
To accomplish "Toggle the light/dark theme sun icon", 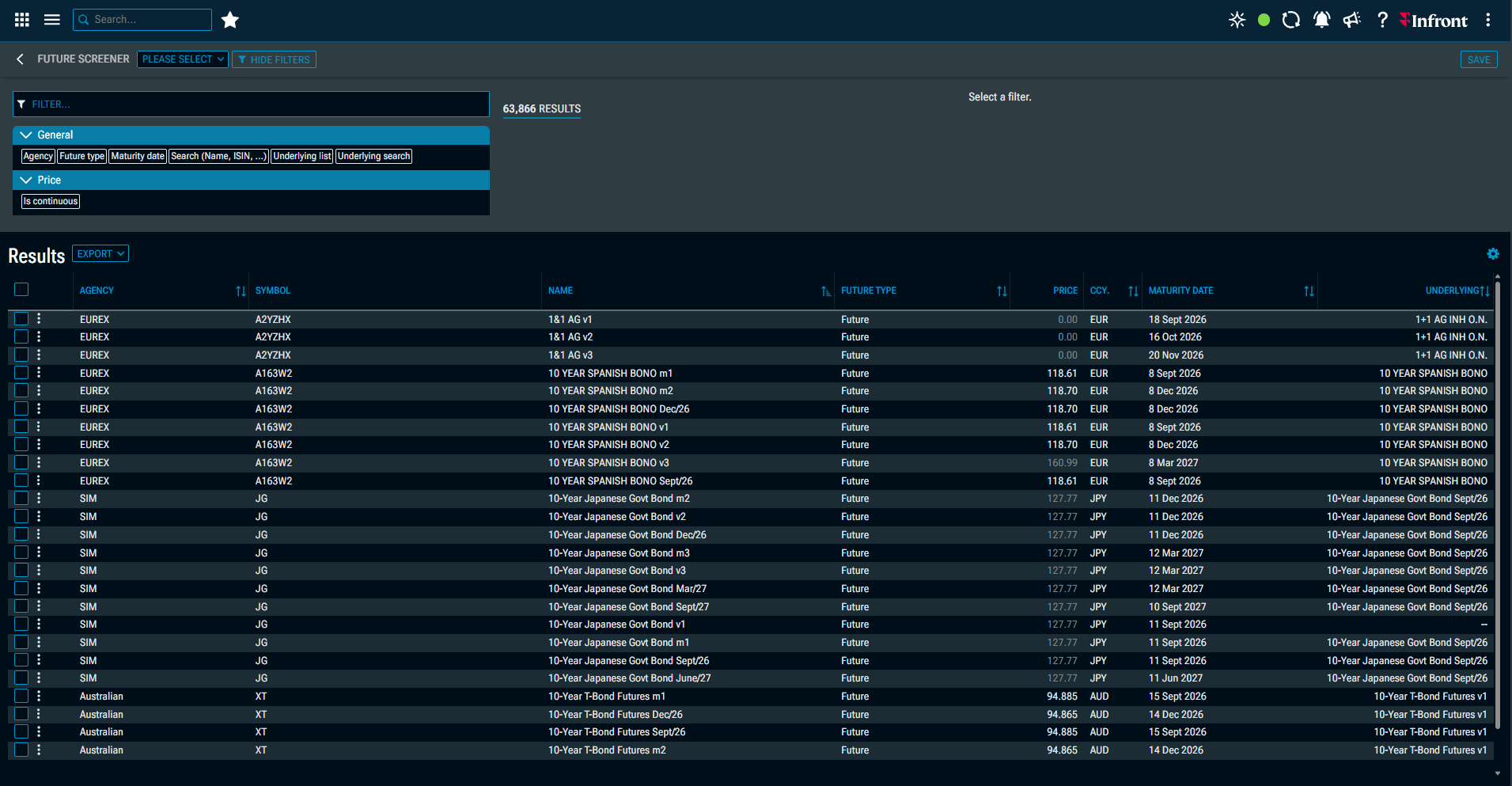I will click(x=1237, y=20).
